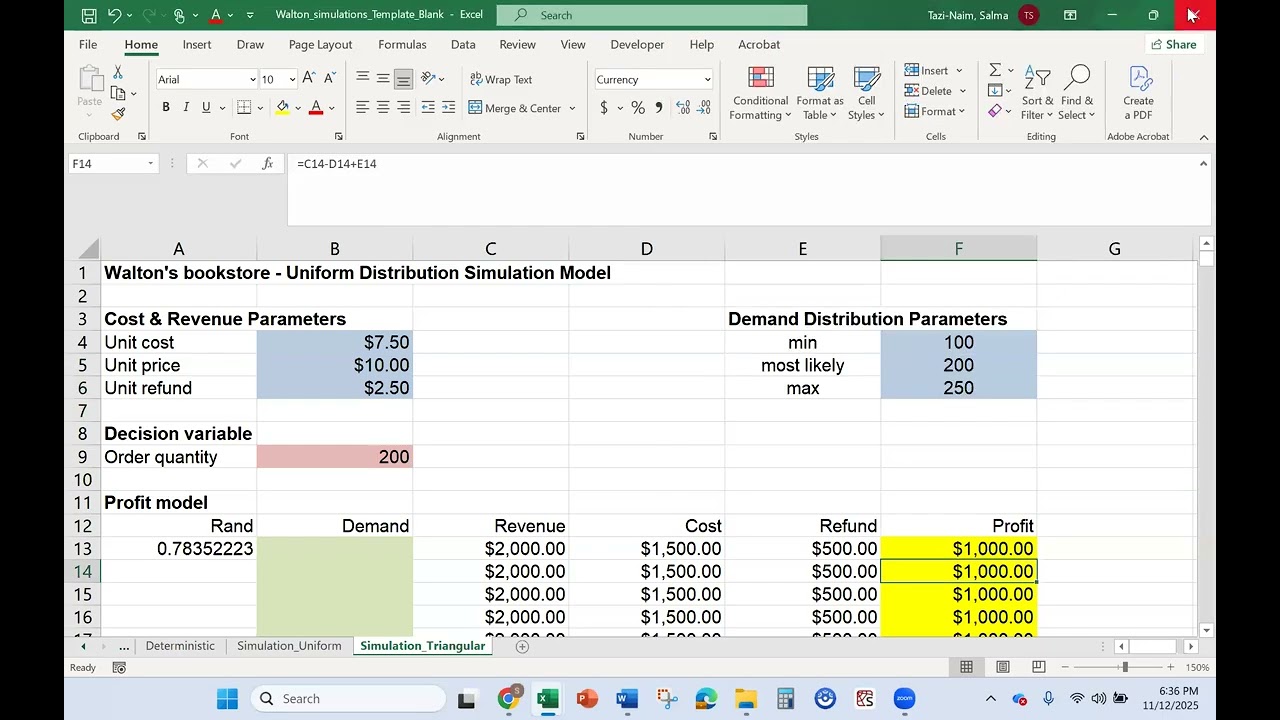1280x720 pixels.
Task: Switch to the Formulas tab
Action: point(402,44)
